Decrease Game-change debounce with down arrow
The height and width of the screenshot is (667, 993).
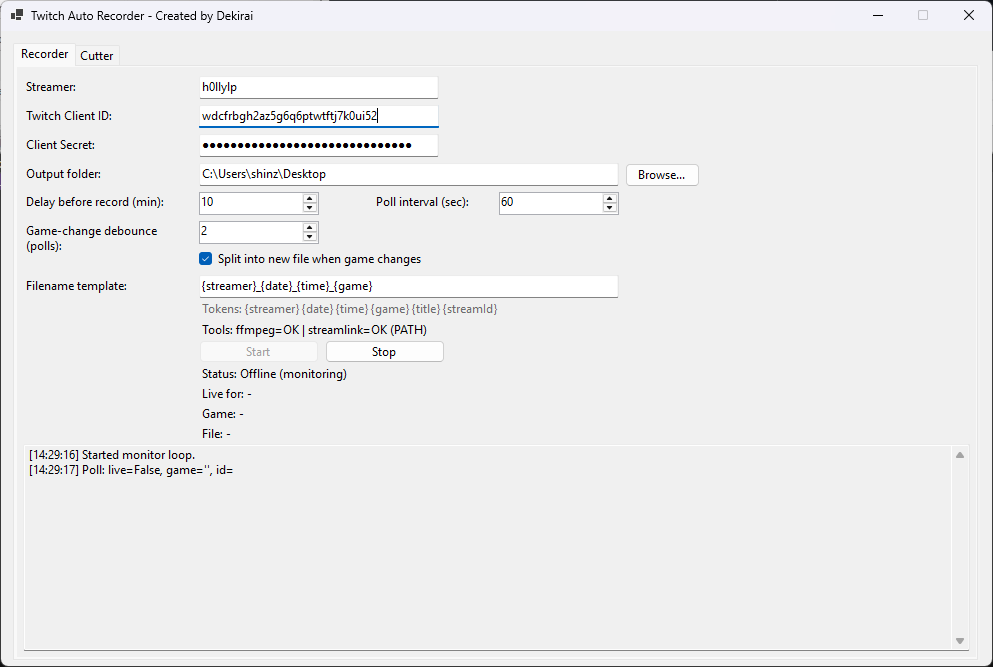(x=310, y=237)
